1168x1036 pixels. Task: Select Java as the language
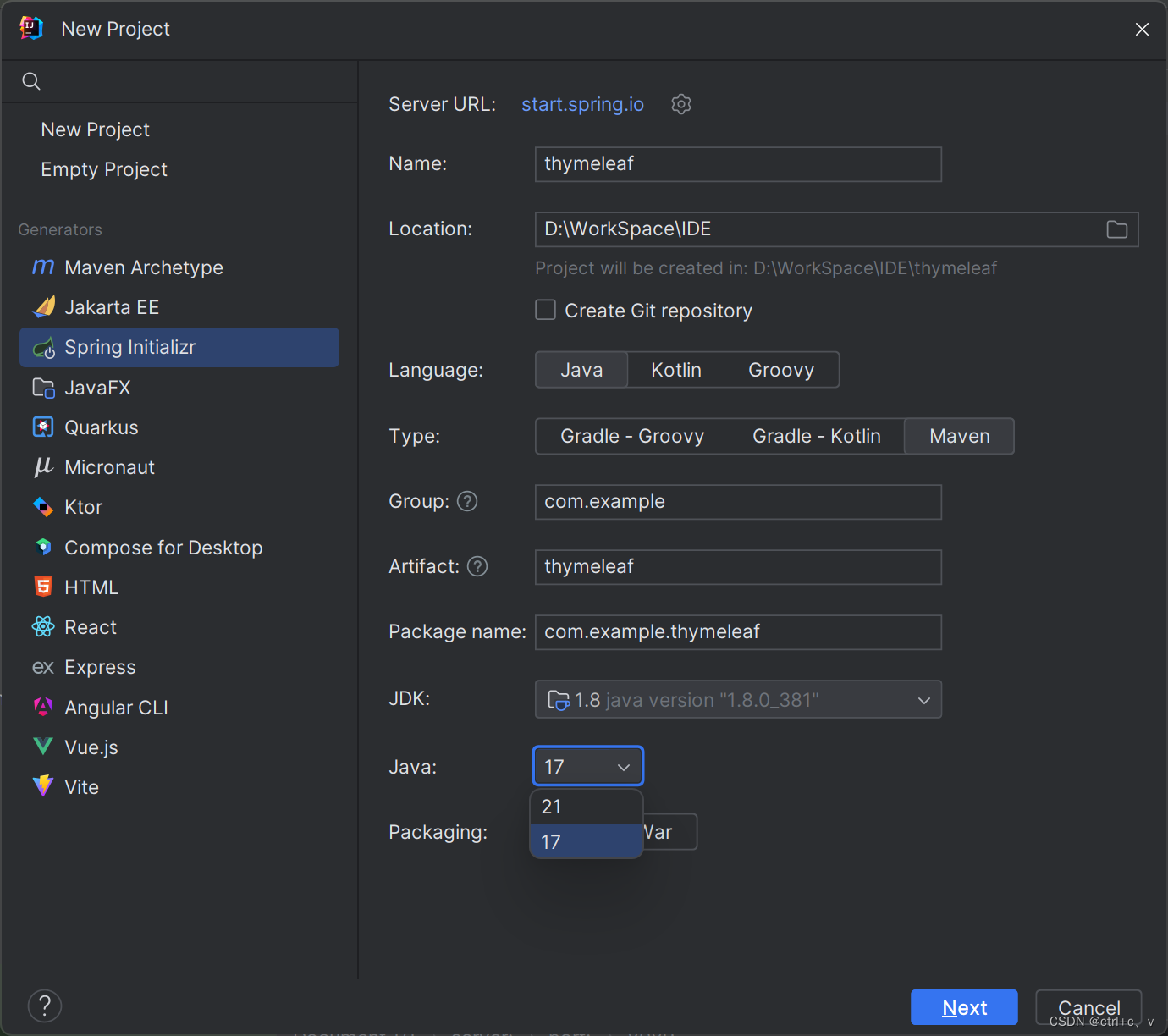point(581,370)
